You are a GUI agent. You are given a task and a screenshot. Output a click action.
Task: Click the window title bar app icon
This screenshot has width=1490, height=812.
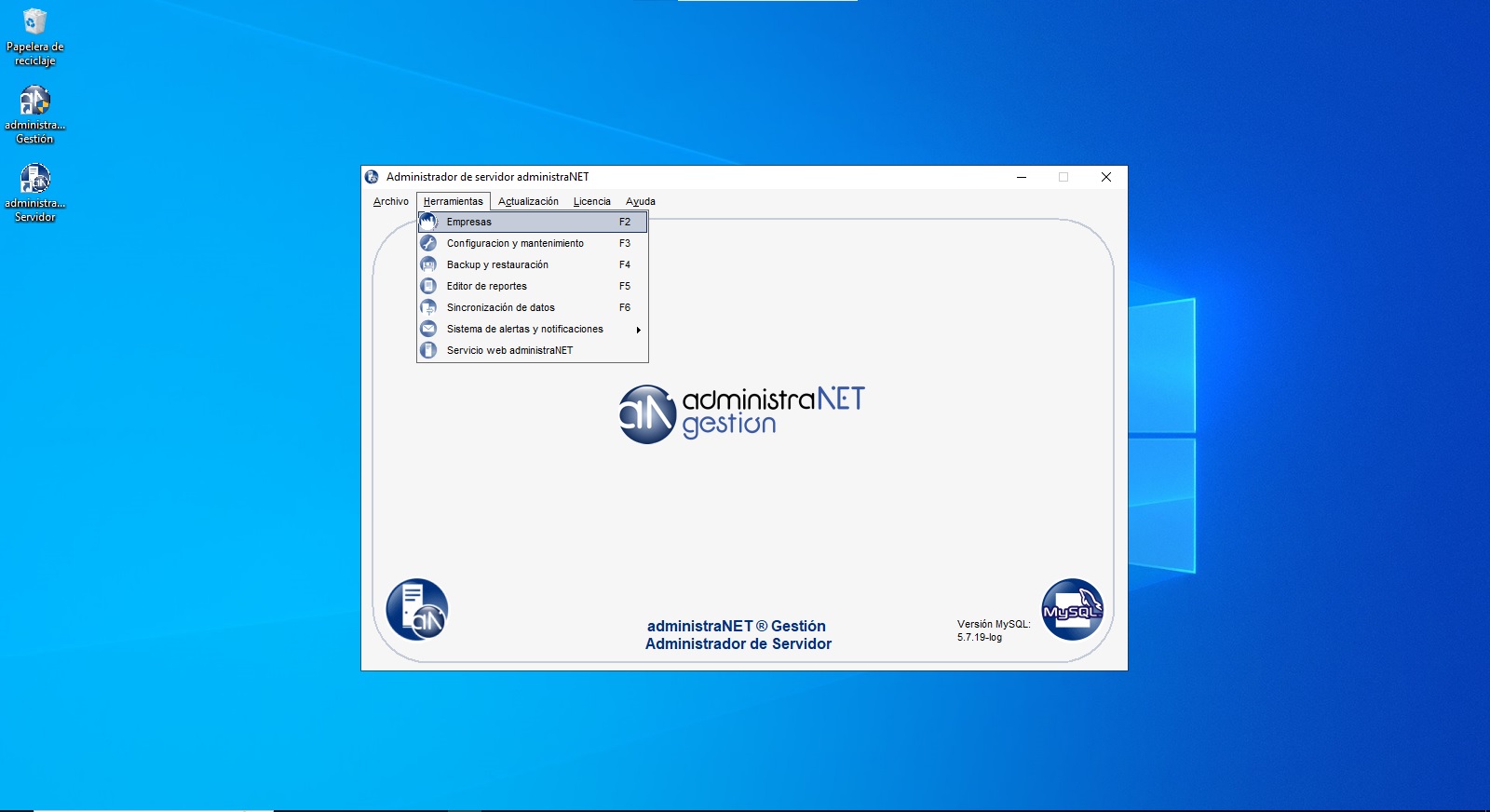(x=372, y=177)
